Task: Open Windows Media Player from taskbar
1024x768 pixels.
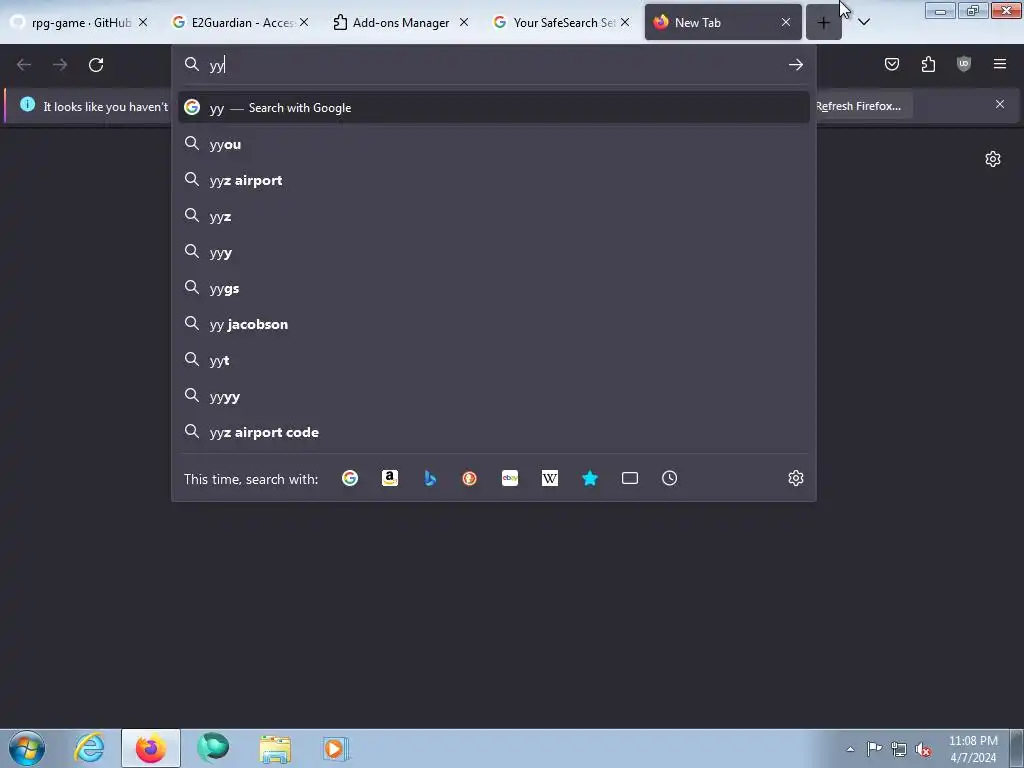Action: (x=336, y=748)
